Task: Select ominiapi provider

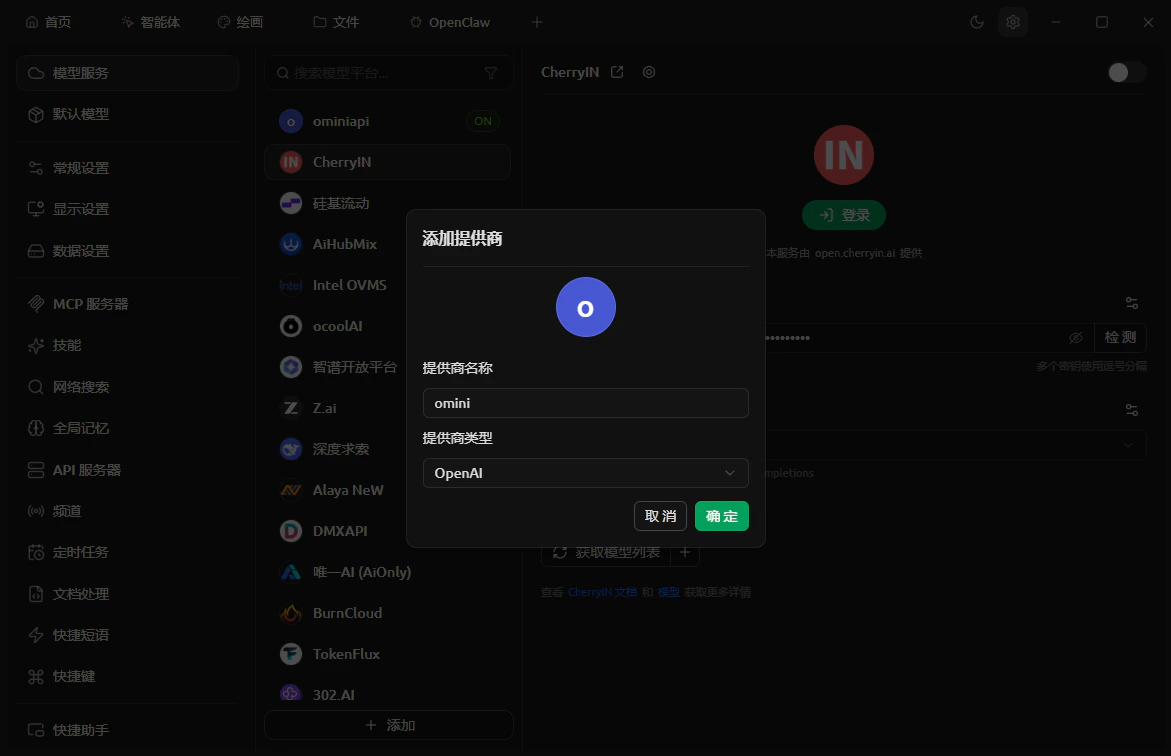Action: 388,121
